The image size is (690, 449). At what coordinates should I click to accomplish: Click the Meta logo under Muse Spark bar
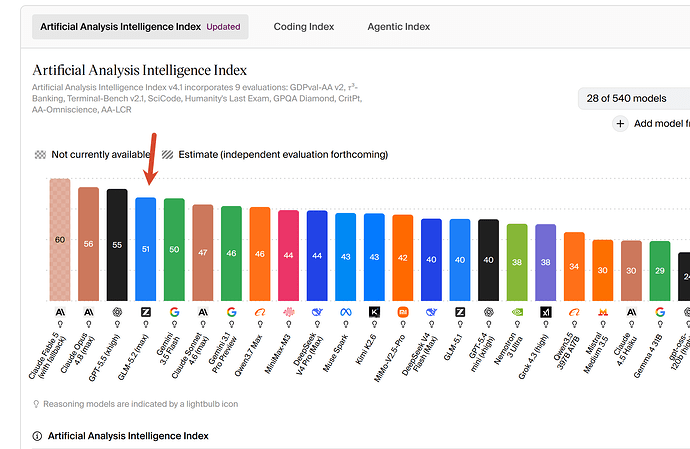(346, 312)
